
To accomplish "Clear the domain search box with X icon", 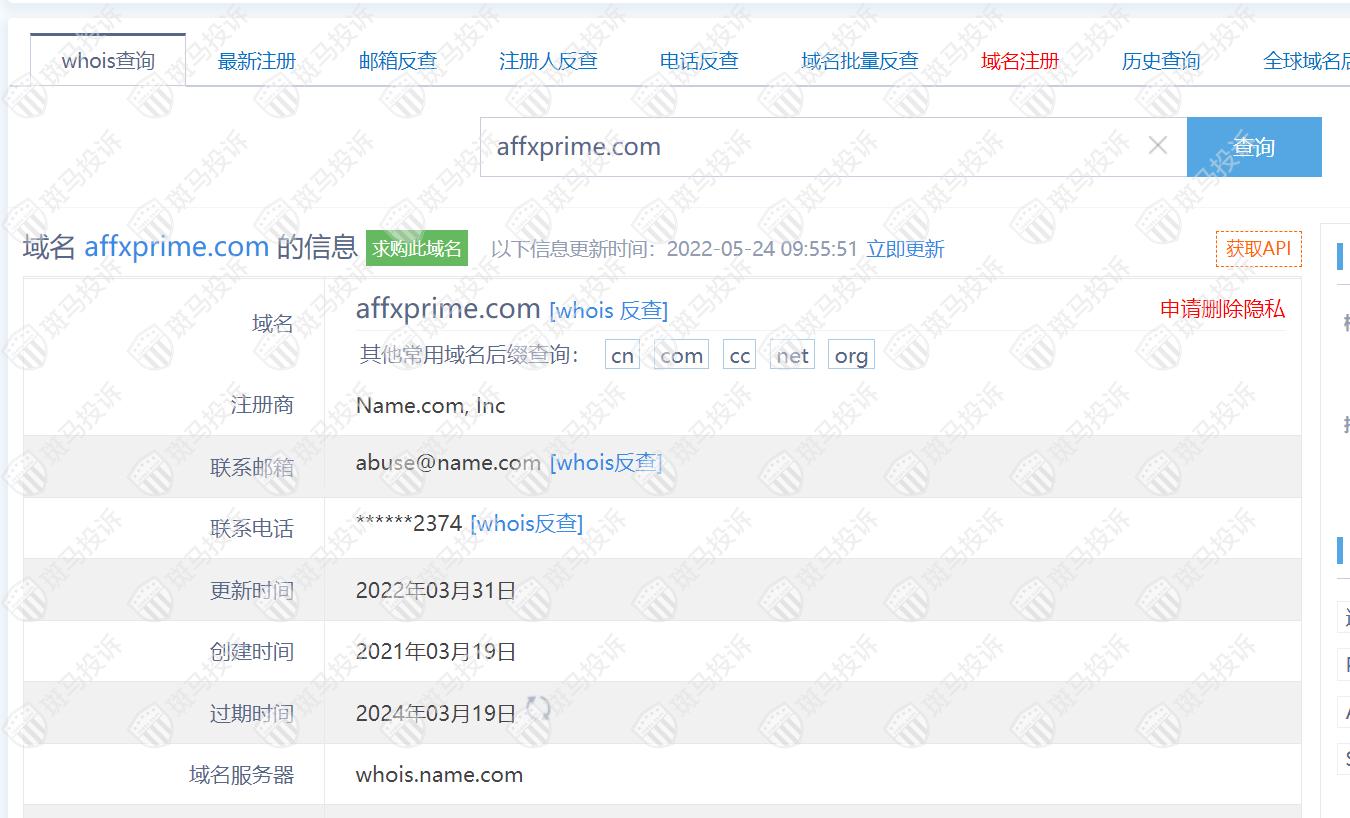I will click(1157, 146).
